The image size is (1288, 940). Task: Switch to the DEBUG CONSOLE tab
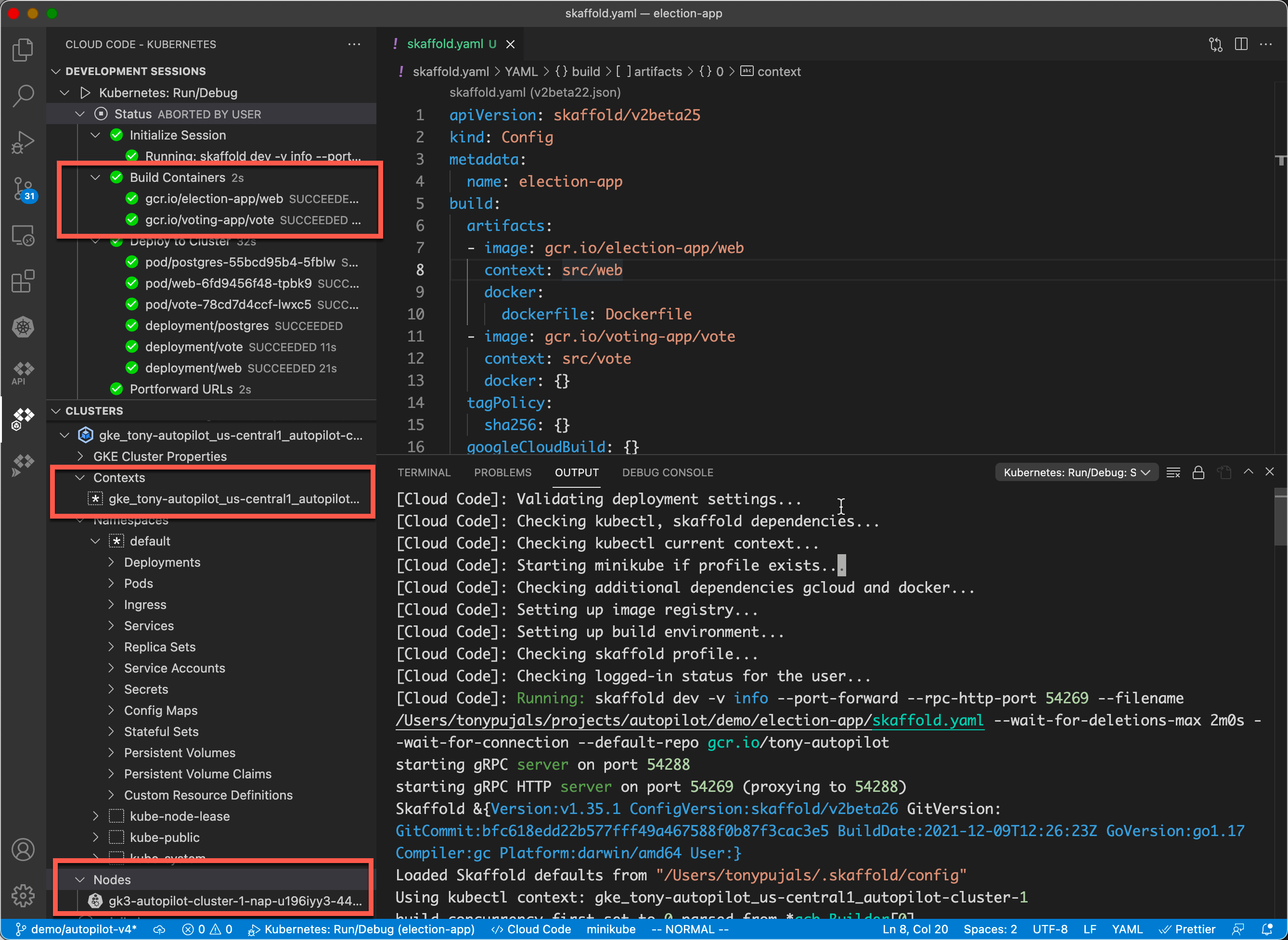[x=668, y=472]
